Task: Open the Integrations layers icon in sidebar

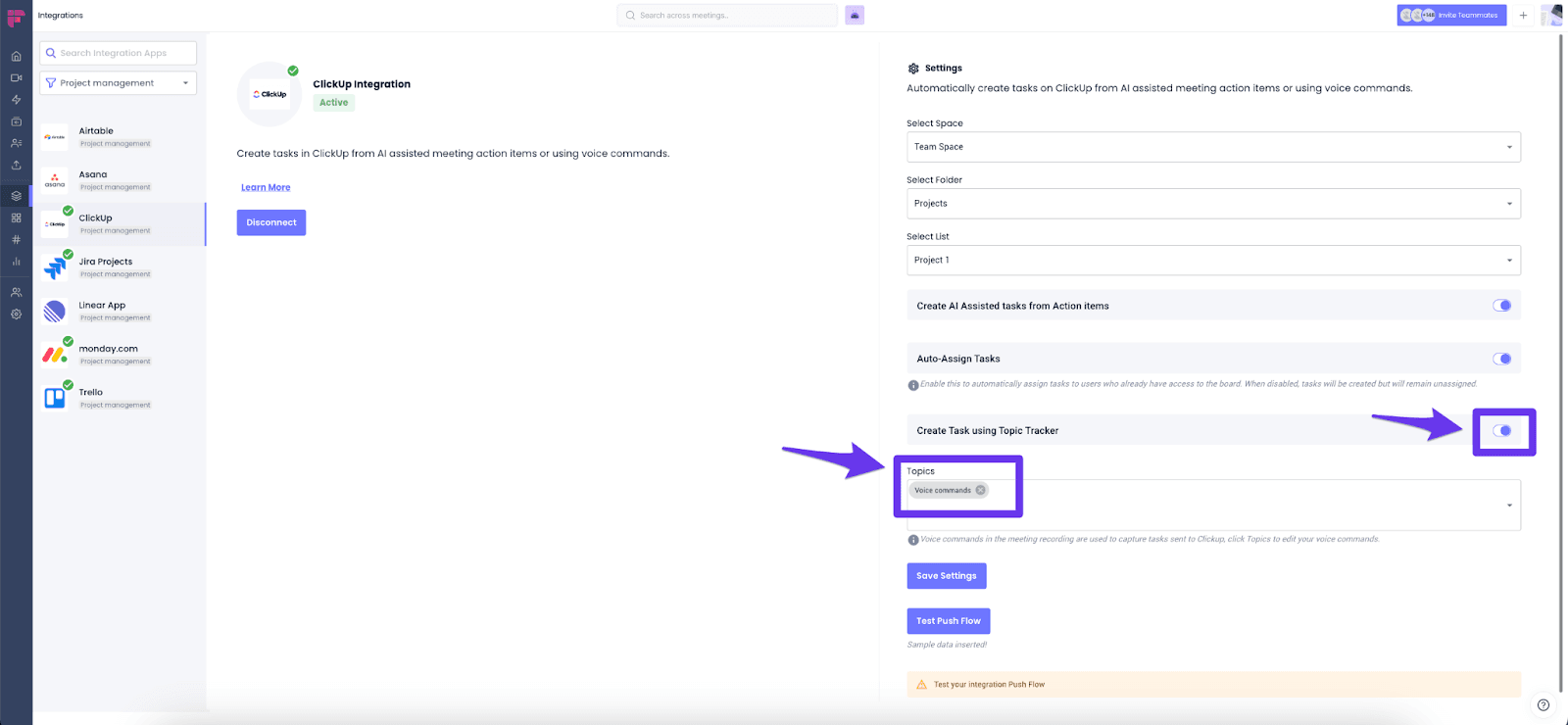Action: point(16,196)
